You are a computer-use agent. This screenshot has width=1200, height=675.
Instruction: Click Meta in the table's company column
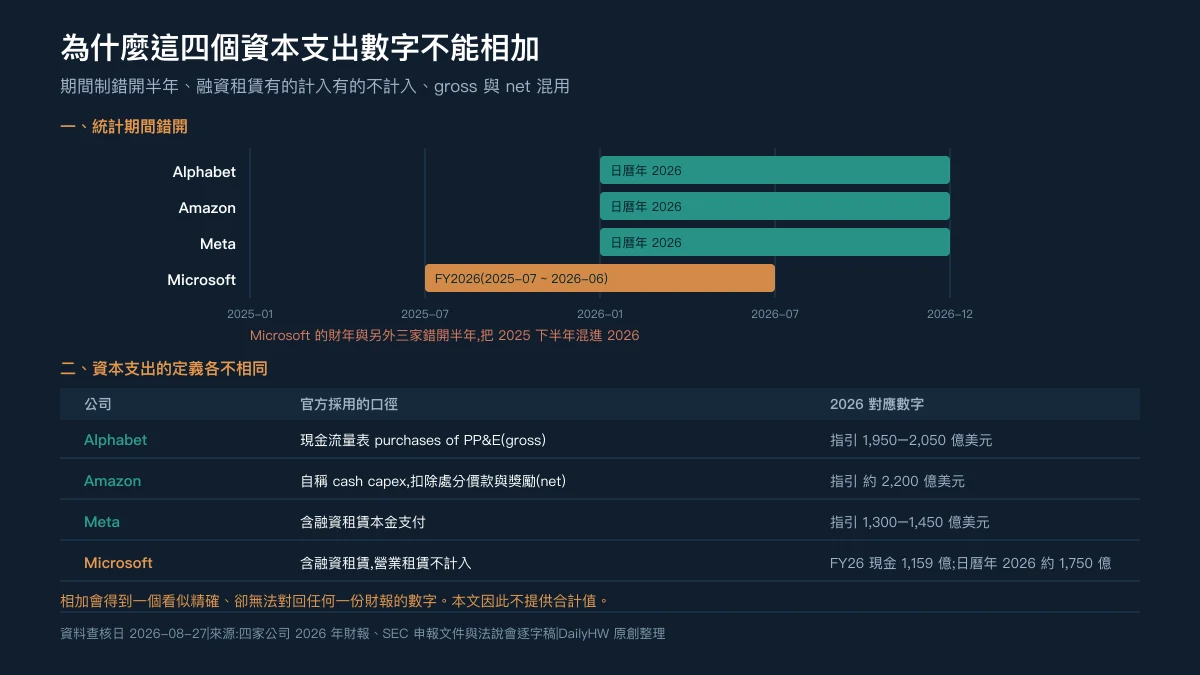(102, 522)
